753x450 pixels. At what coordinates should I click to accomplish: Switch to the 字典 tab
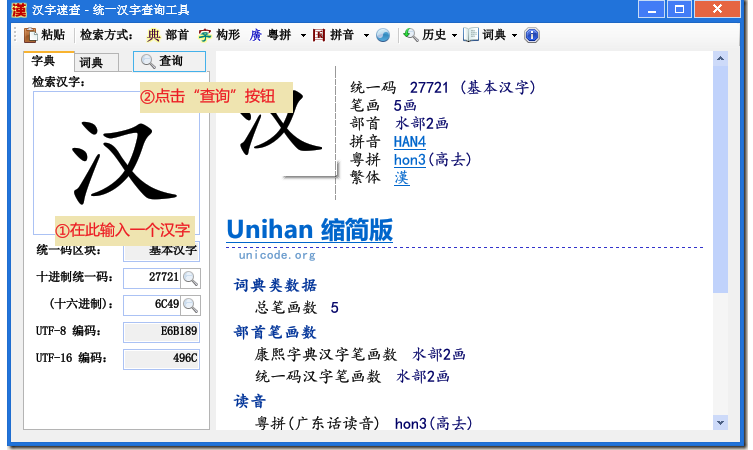tap(48, 61)
